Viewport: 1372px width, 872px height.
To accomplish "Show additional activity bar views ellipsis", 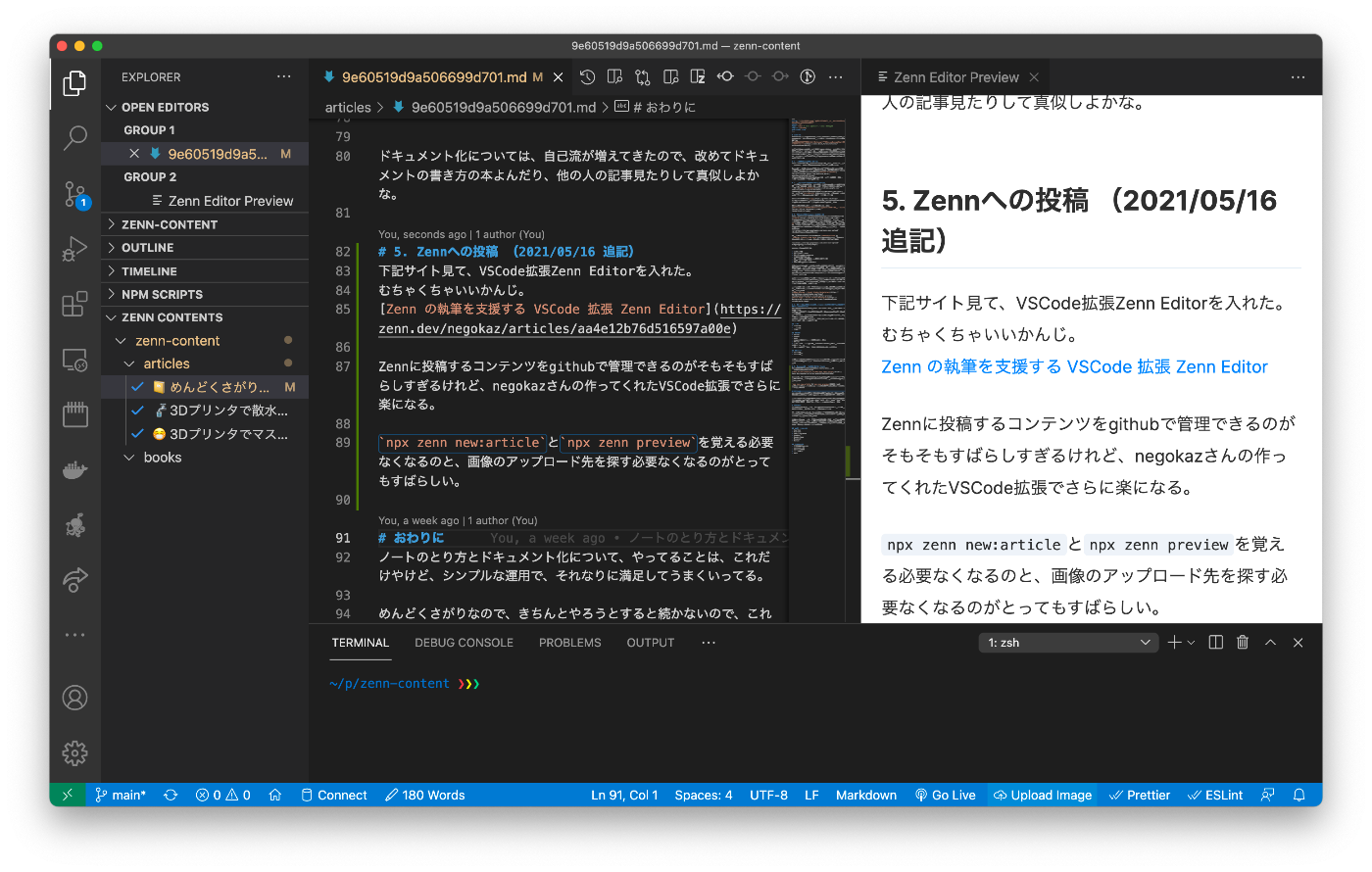I will [74, 635].
